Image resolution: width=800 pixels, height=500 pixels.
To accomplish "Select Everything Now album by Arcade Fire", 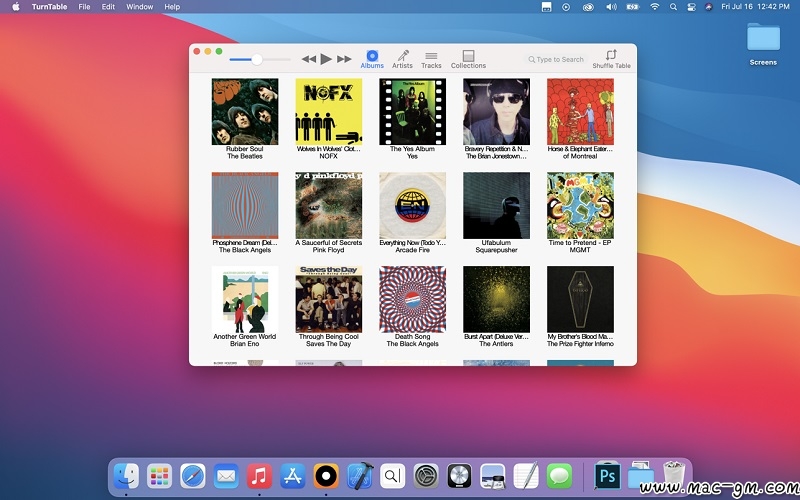I will pos(412,205).
